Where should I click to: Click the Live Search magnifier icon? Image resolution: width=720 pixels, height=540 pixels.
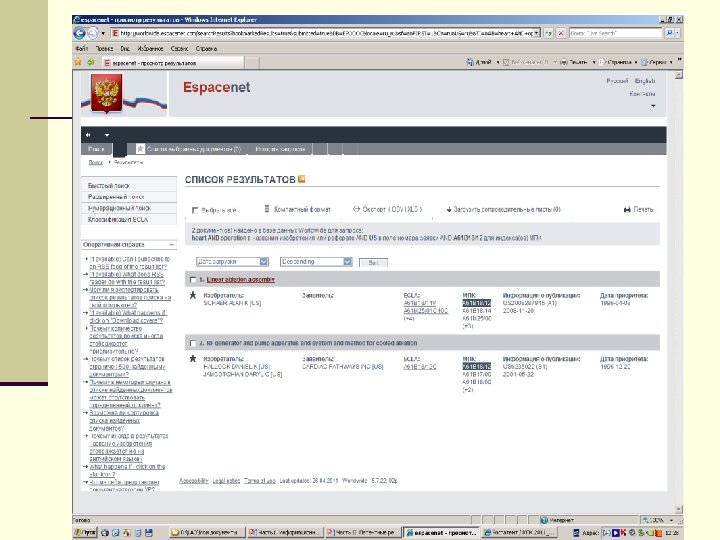[669, 33]
